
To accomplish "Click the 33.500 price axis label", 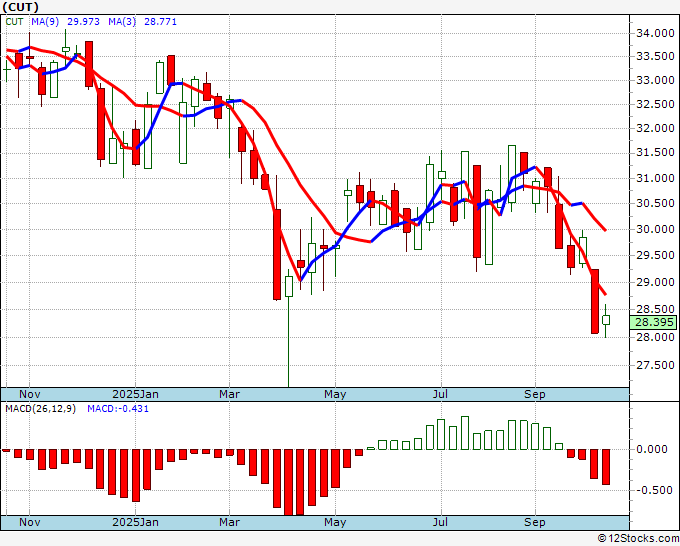I will 655,56.
